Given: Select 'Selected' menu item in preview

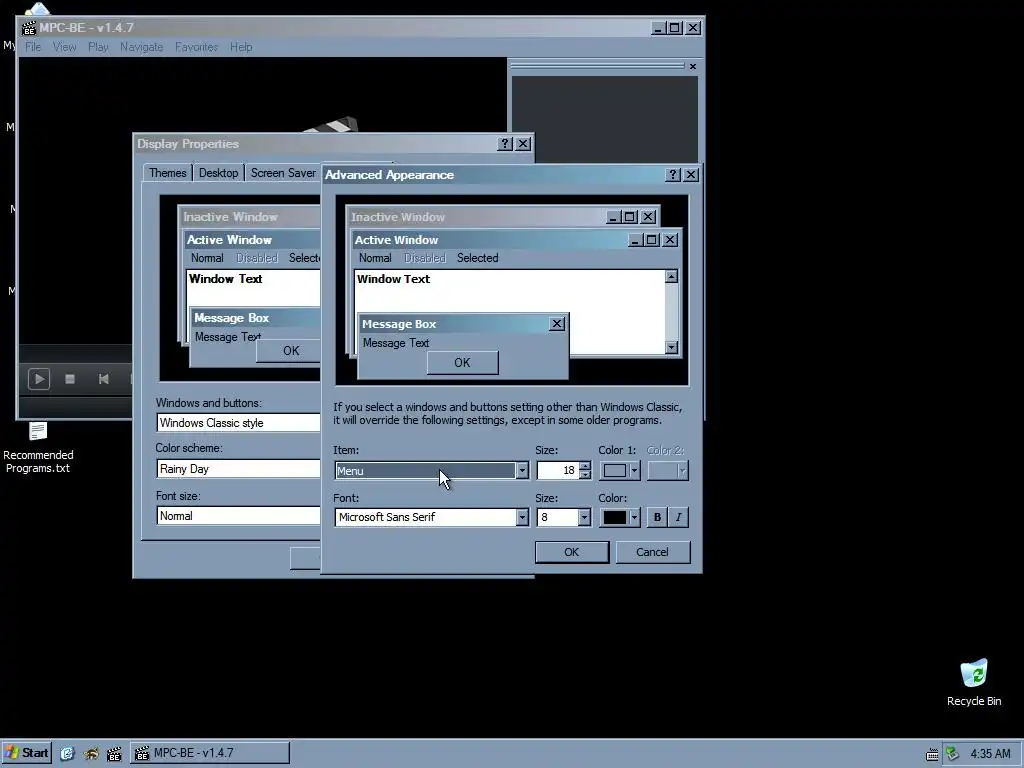Looking at the screenshot, I should (477, 258).
